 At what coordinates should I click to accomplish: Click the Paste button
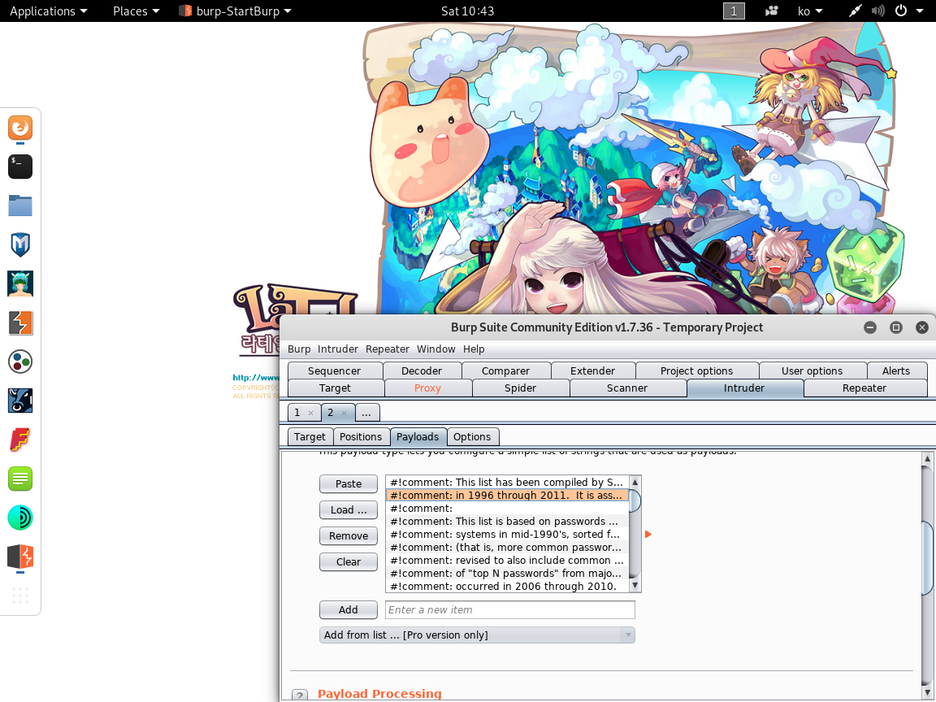pyautogui.click(x=348, y=484)
